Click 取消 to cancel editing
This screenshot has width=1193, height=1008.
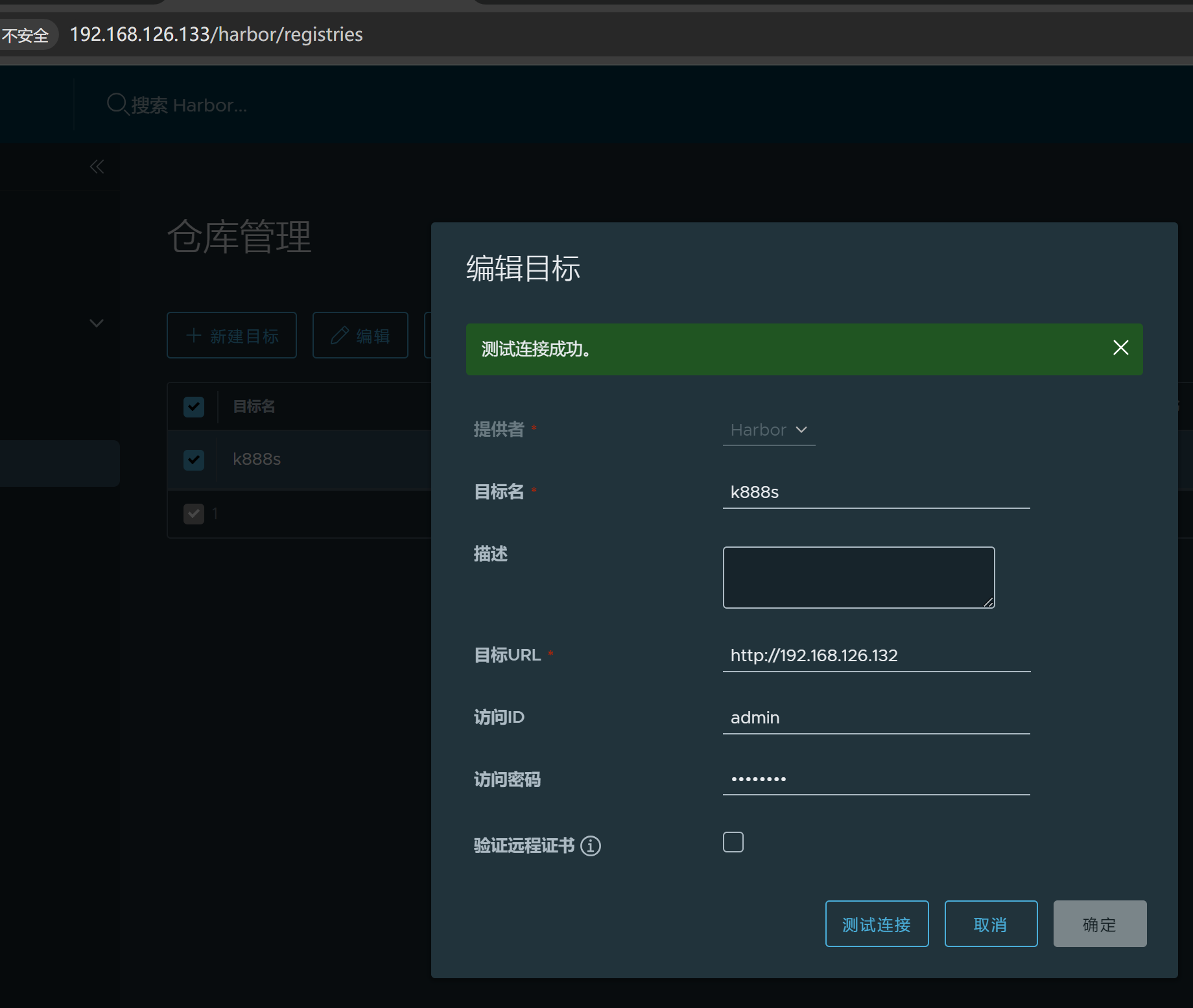click(991, 924)
